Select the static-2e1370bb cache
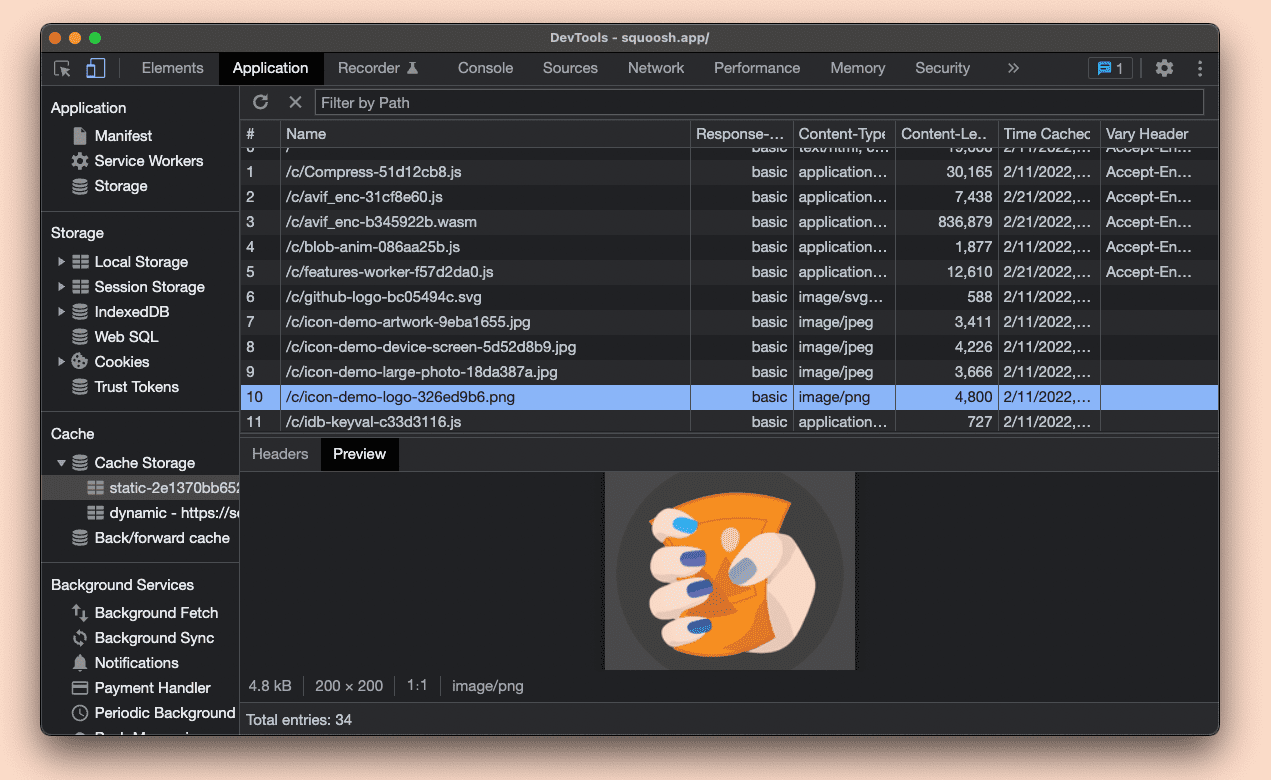Screen dimensions: 1271x780 [x=160, y=487]
